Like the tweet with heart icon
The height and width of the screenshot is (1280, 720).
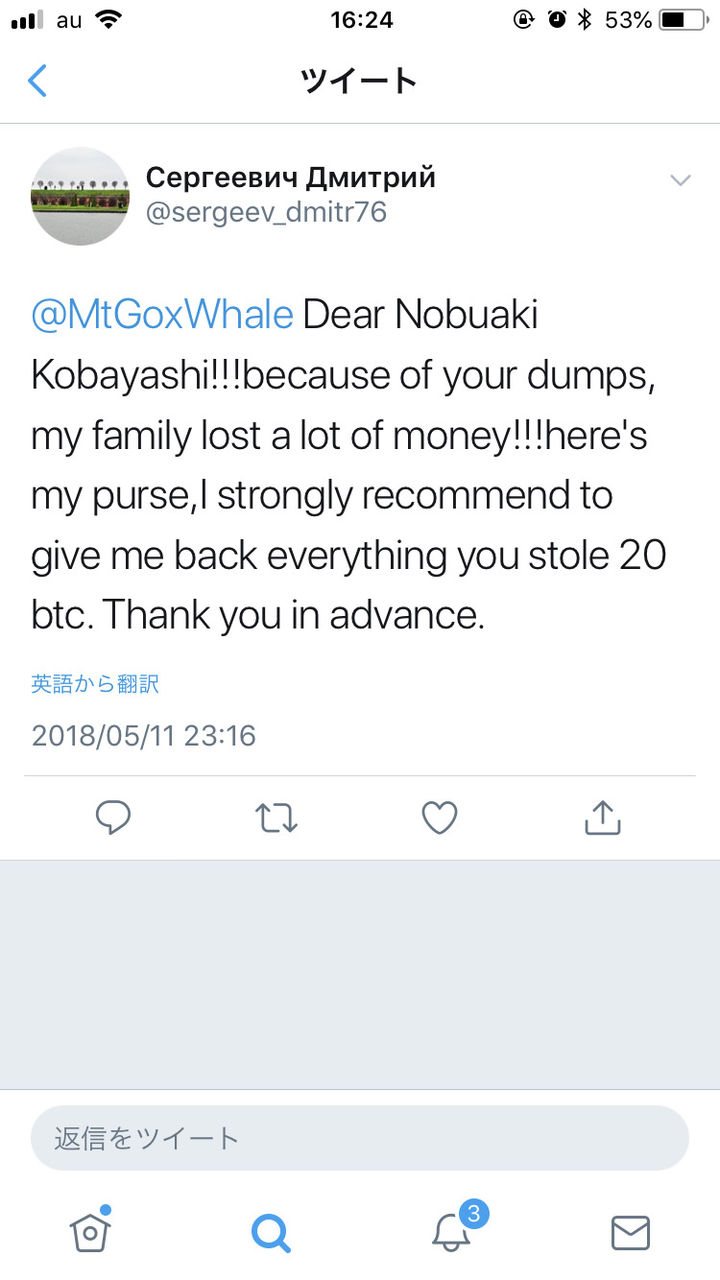439,818
